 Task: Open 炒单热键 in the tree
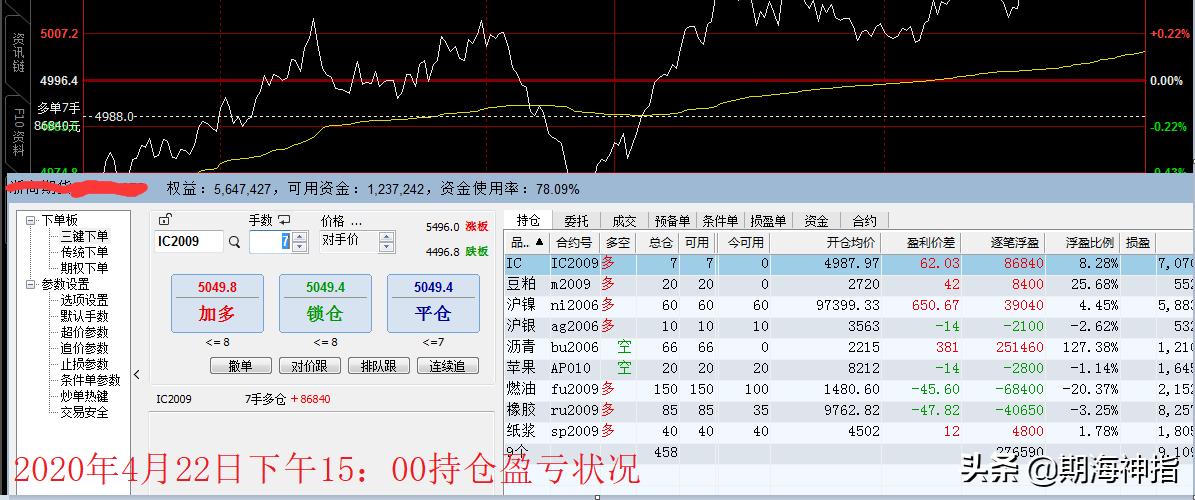point(85,396)
